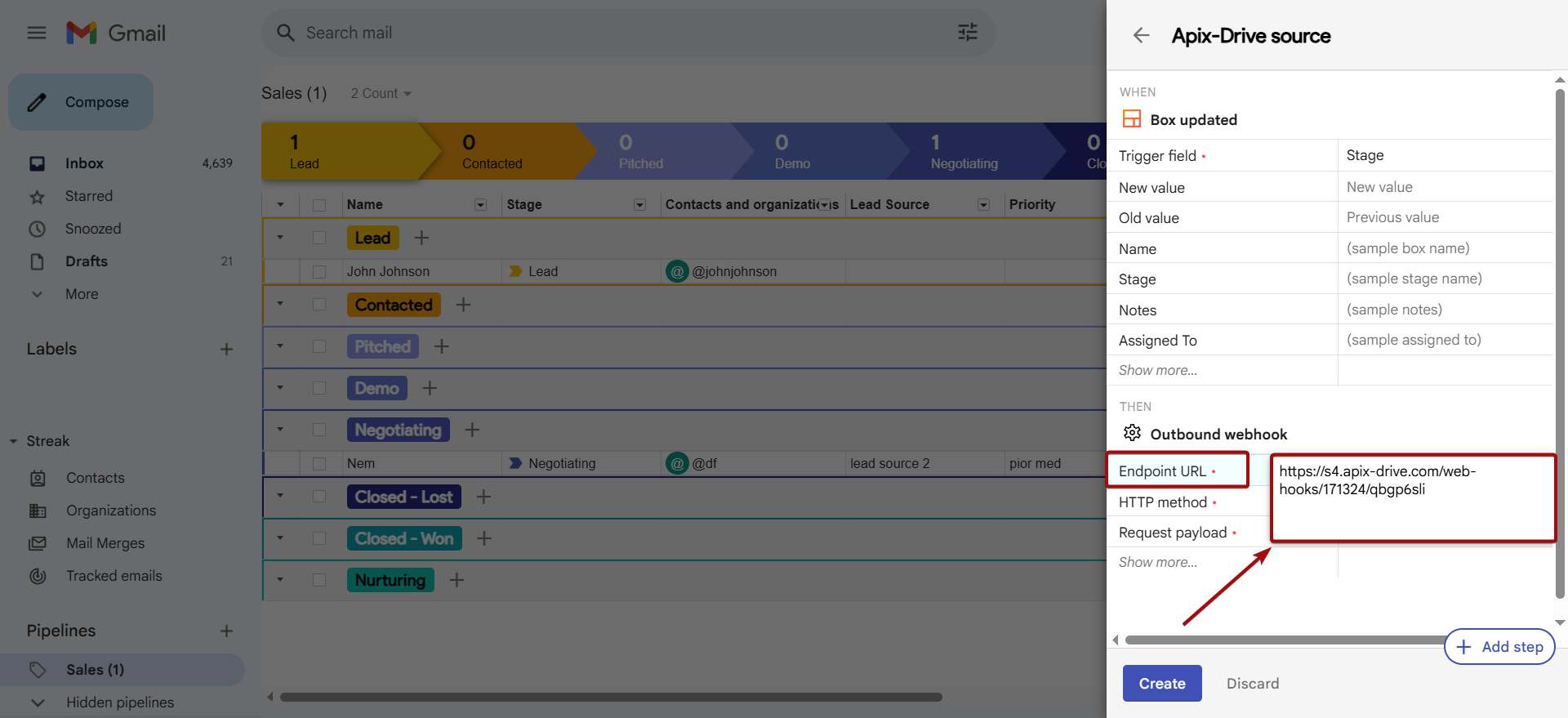
Task: Toggle the select-all header checkbox
Action: 319,205
